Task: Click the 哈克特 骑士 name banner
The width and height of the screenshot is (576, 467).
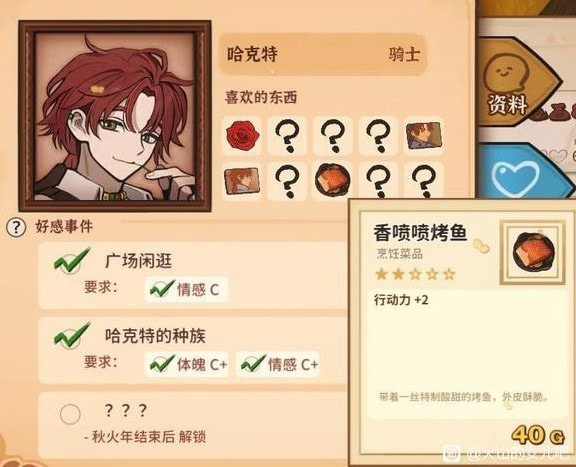Action: pyautogui.click(x=323, y=54)
